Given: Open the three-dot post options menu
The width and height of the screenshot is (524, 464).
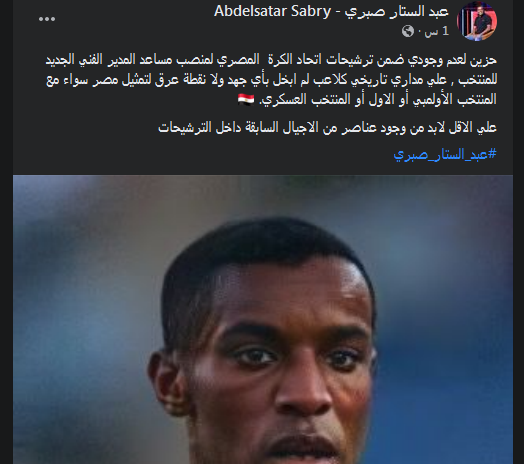Looking at the screenshot, I should 47,19.
